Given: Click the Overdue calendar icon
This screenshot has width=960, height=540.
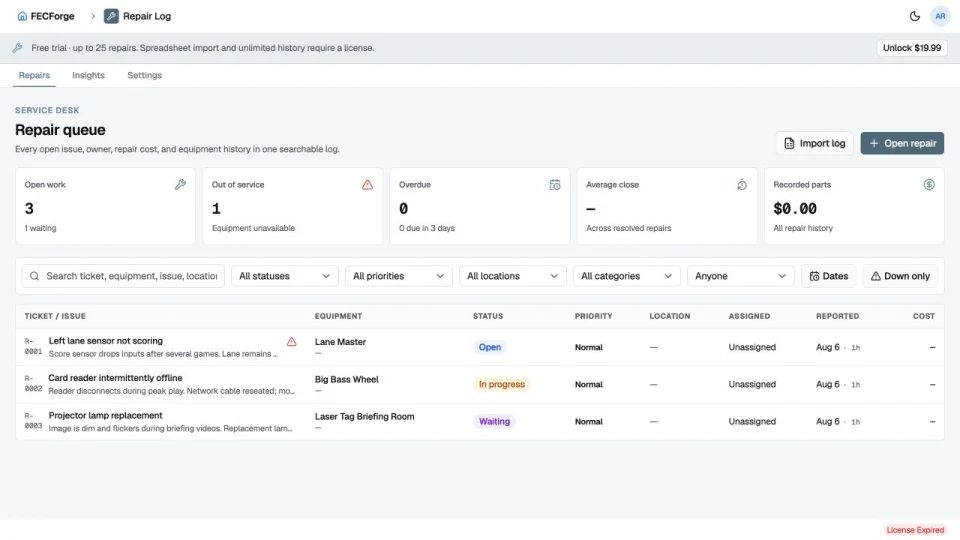Looking at the screenshot, I should [555, 184].
